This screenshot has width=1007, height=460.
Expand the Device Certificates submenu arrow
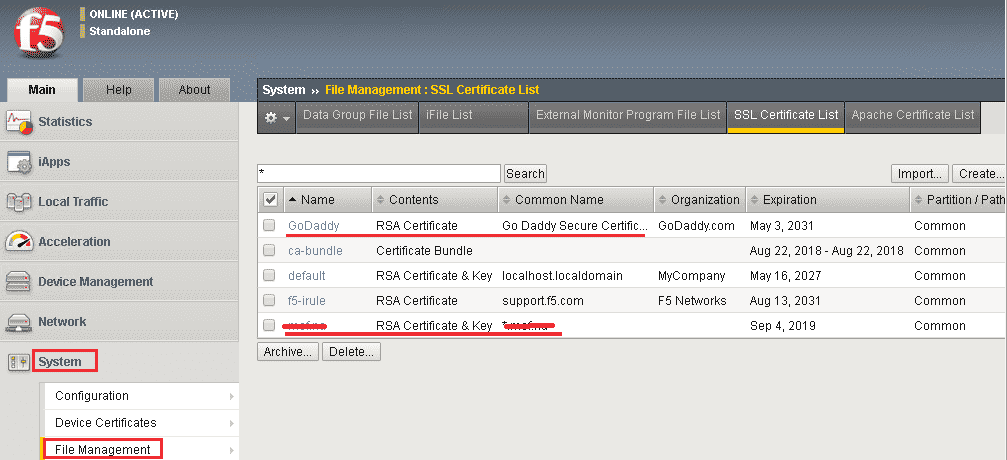[231, 423]
